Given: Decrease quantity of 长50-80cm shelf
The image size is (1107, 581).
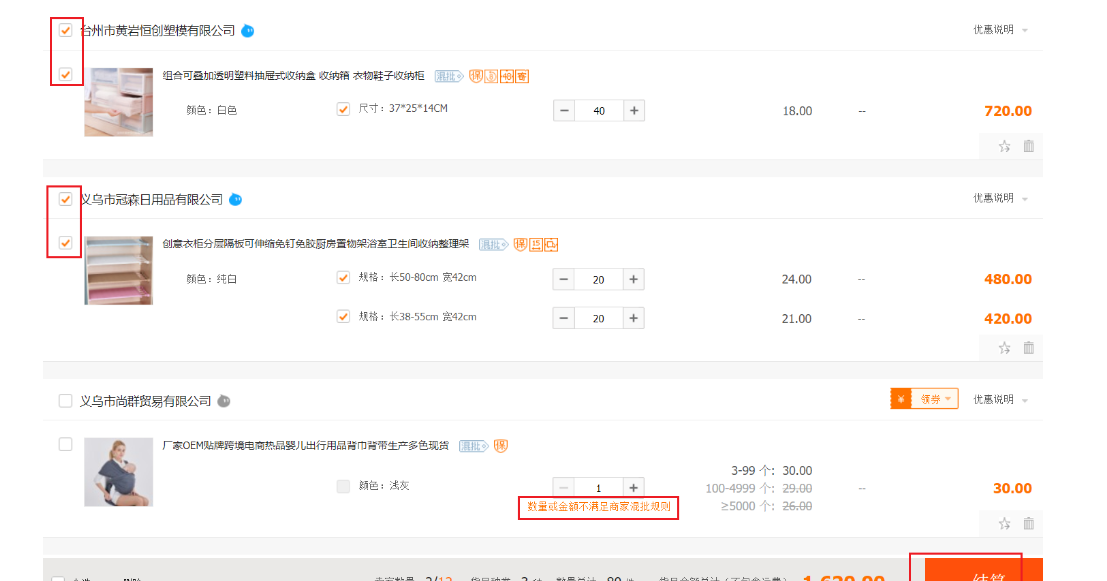Looking at the screenshot, I should tap(564, 280).
